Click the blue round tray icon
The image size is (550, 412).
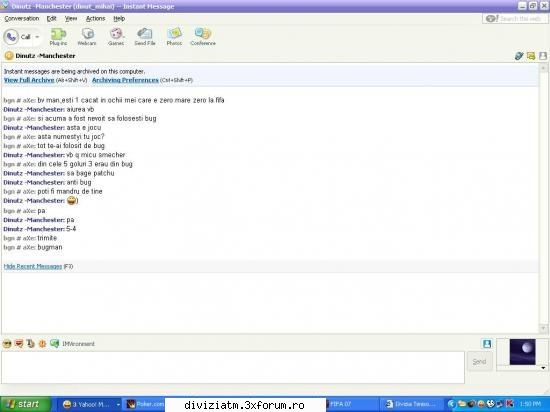coord(452,404)
